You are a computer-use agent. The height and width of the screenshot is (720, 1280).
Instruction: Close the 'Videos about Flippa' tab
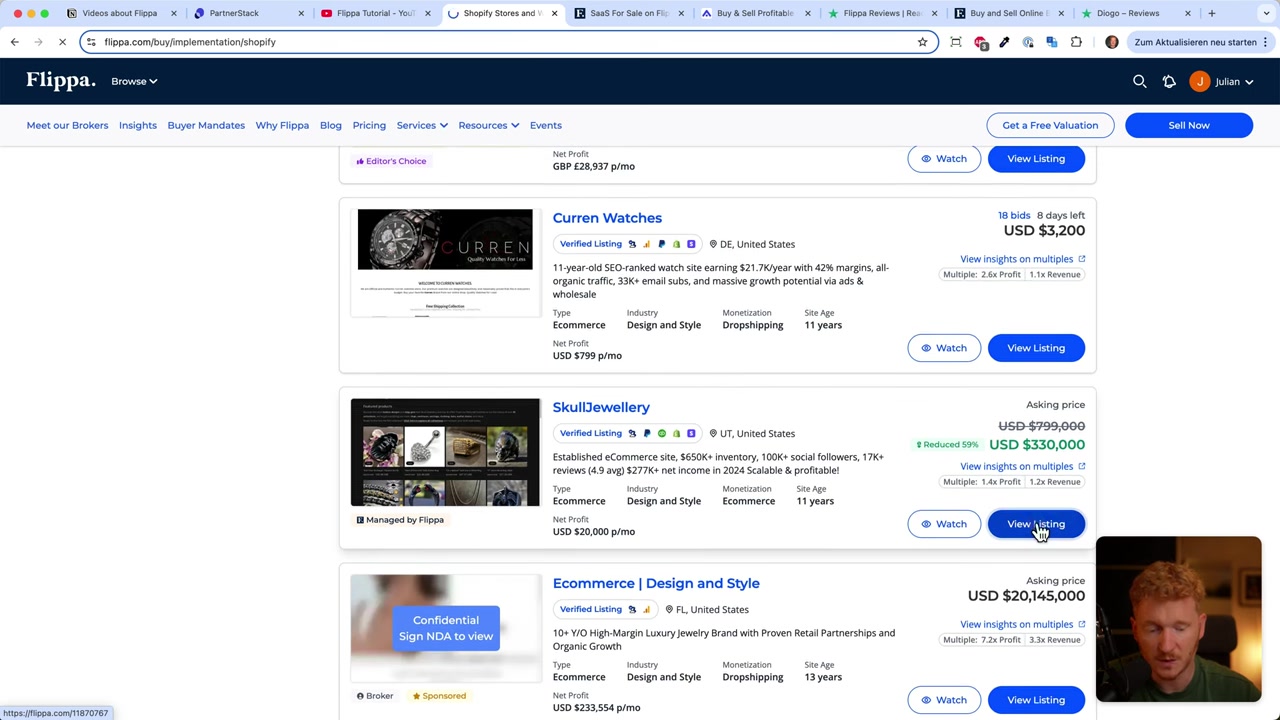(174, 13)
